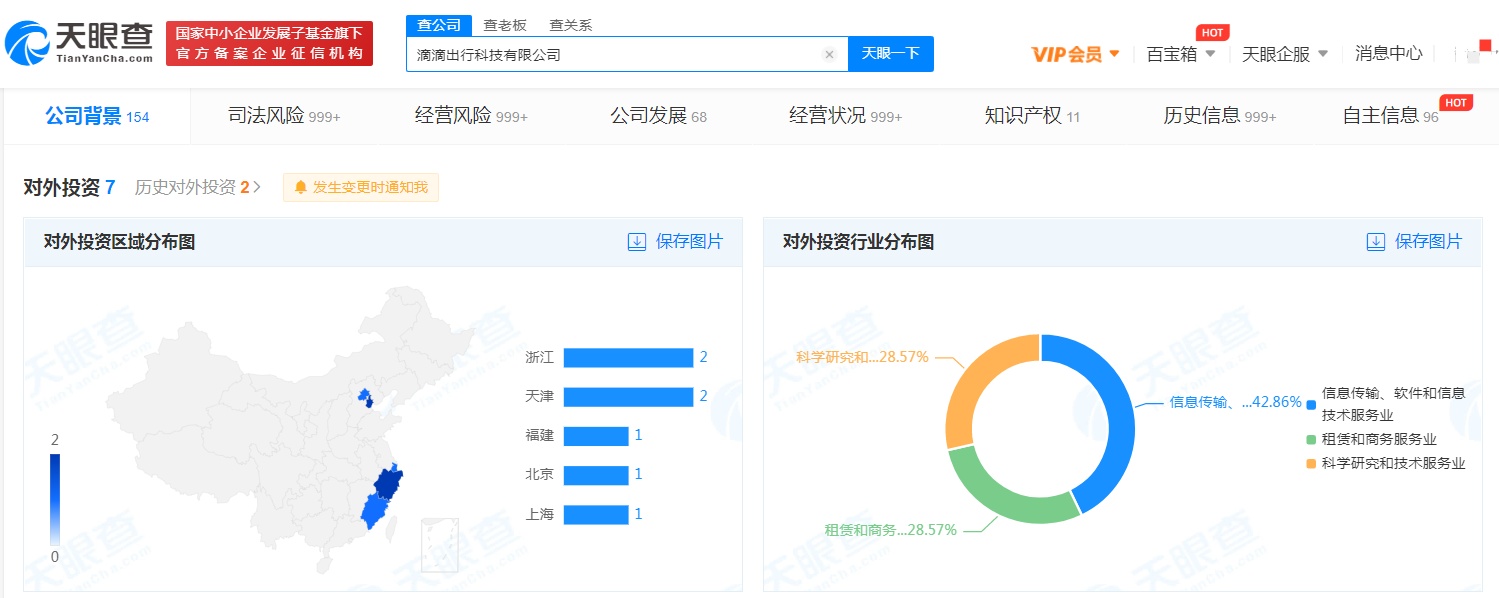This screenshot has width=1499, height=598.
Task: Open the 司法风险 tab
Action: 284,116
